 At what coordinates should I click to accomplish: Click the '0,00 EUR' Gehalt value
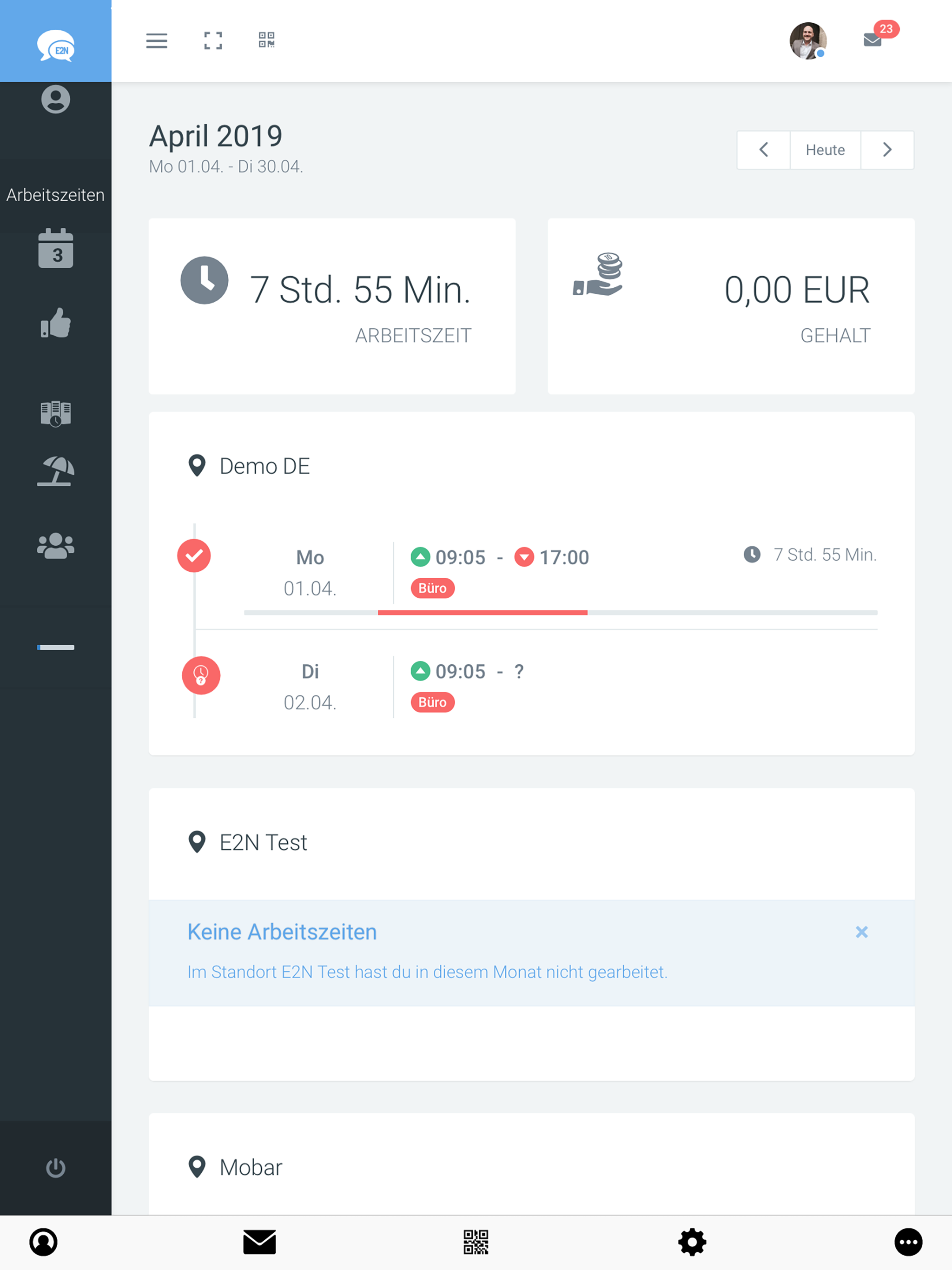pos(797,289)
